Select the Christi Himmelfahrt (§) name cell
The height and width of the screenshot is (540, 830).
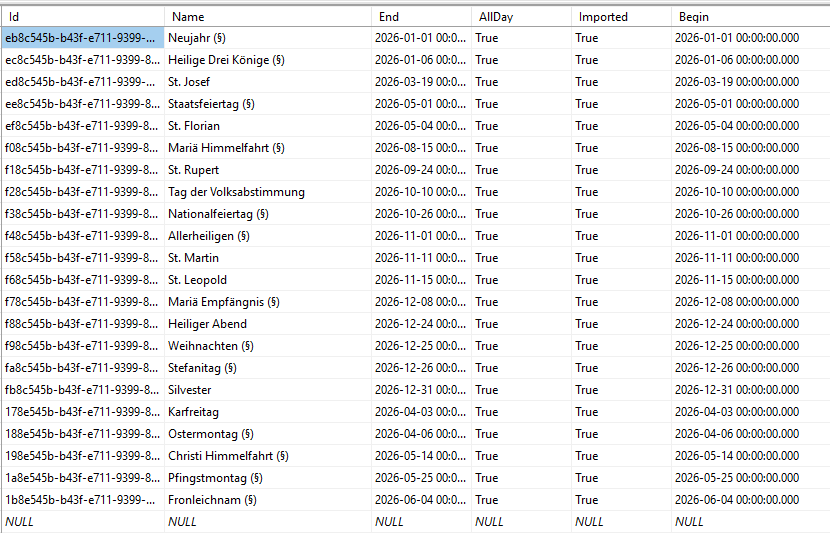click(228, 456)
